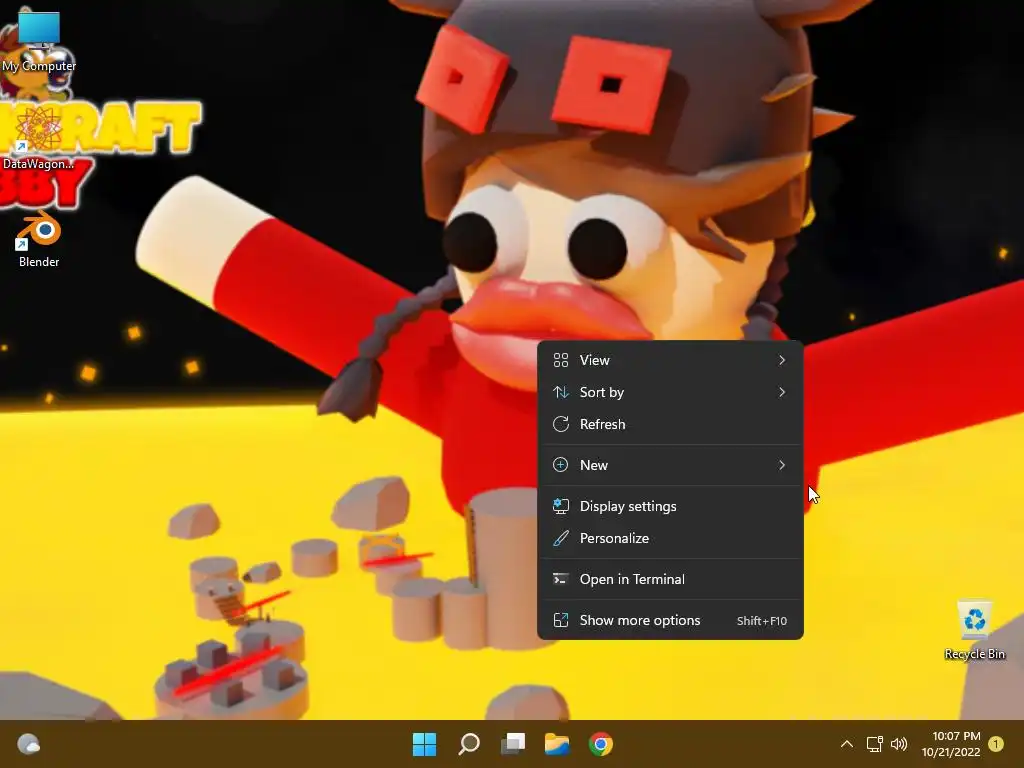Image resolution: width=1024 pixels, height=768 pixels.
Task: Choose Show more options
Action: coord(670,620)
